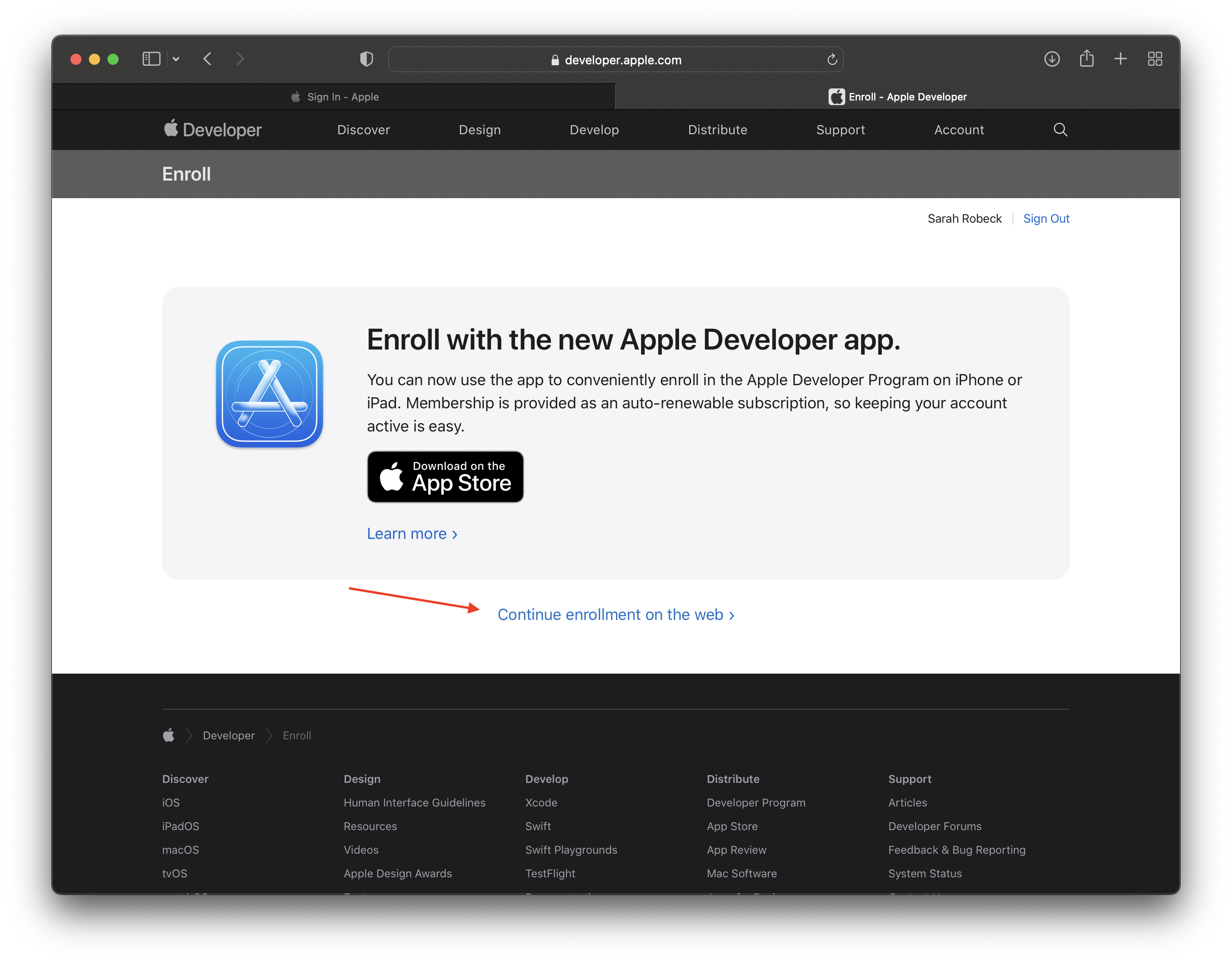The height and width of the screenshot is (963, 1232).
Task: Click the Distribute footer column heading
Action: (733, 779)
